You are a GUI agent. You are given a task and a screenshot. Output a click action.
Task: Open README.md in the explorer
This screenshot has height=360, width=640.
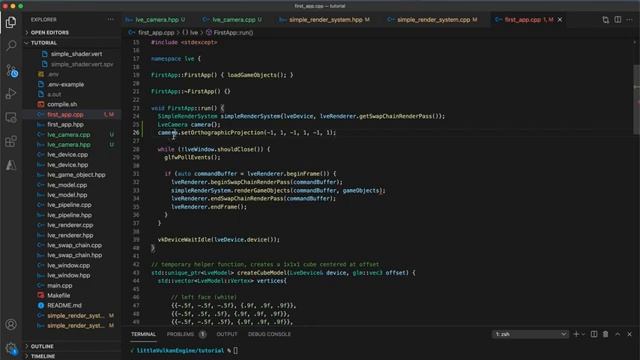coord(64,305)
